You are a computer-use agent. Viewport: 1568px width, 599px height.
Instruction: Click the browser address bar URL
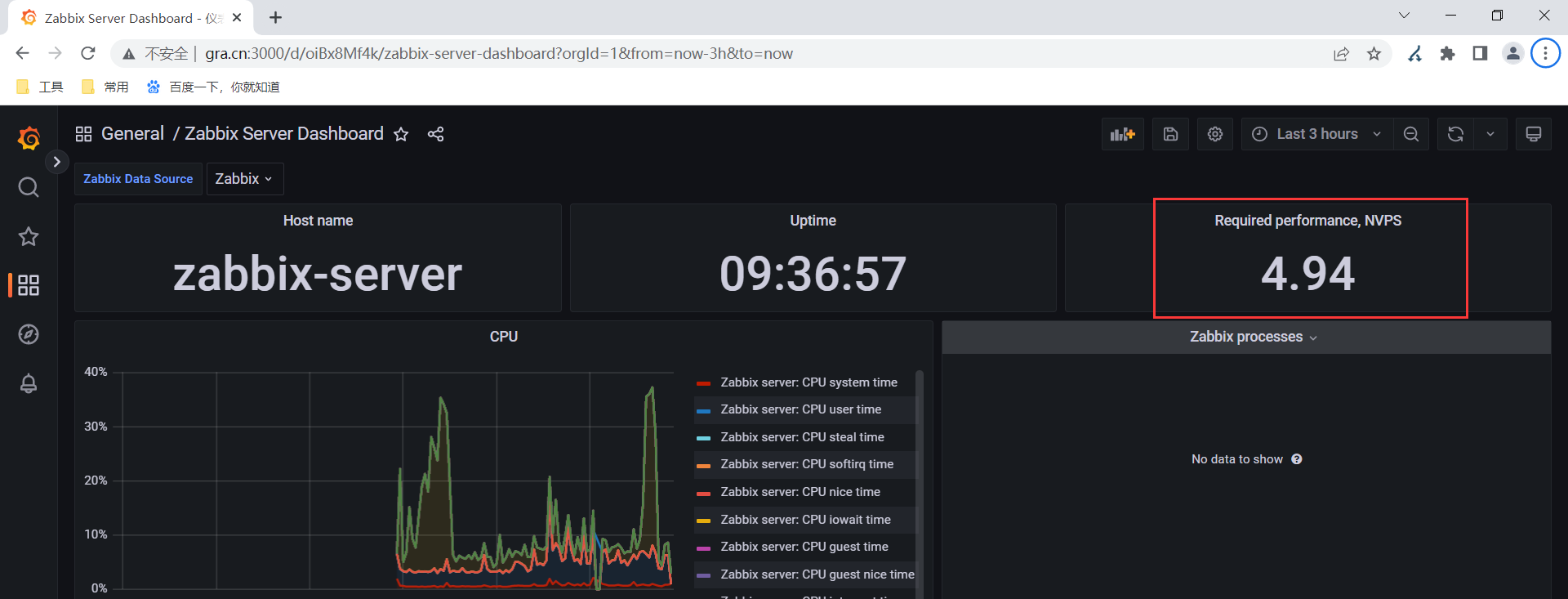(499, 54)
